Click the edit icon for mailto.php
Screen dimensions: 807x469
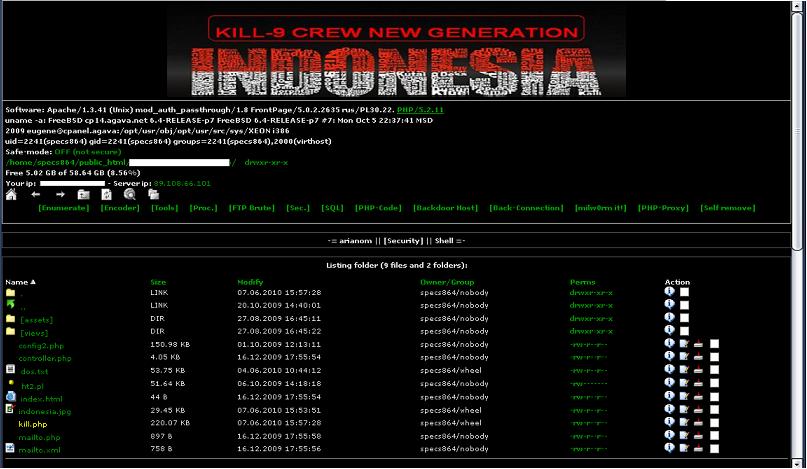pos(684,436)
